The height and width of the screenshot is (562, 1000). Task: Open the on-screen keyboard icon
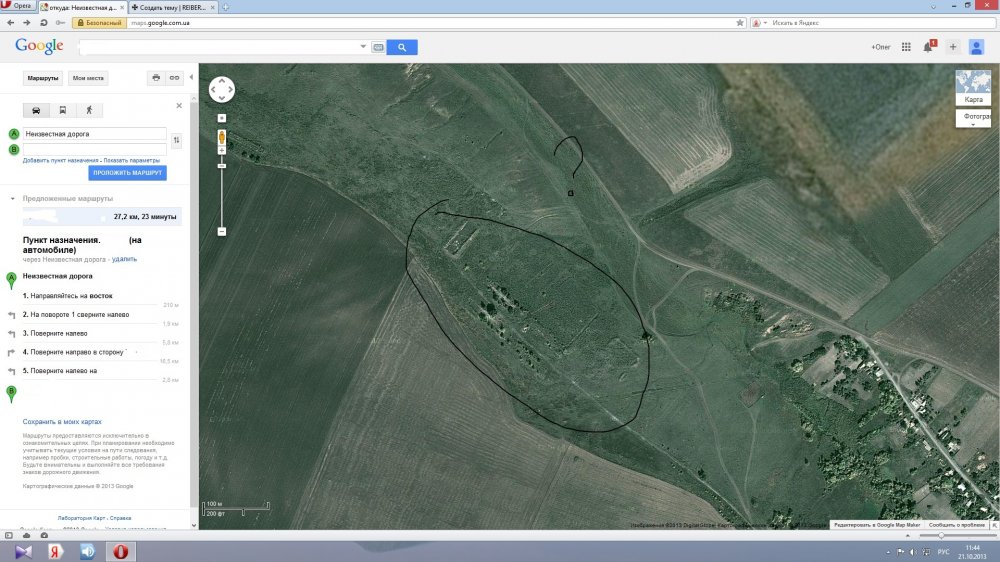point(378,47)
